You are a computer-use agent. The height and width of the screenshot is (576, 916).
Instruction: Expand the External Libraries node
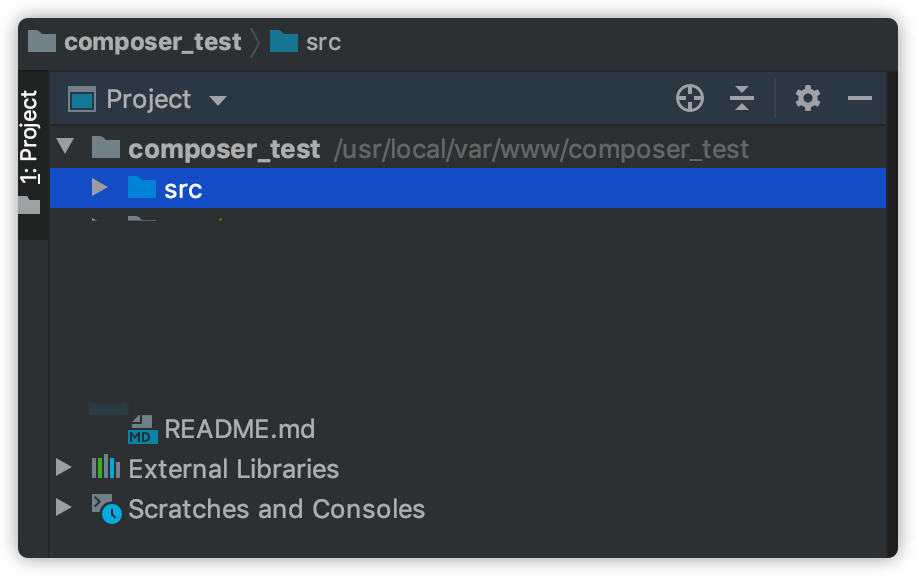point(64,468)
